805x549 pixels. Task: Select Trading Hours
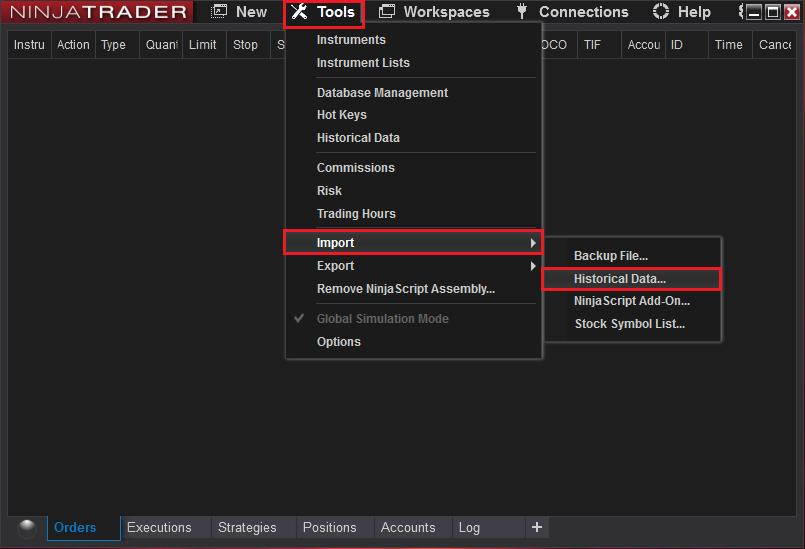click(x=356, y=214)
